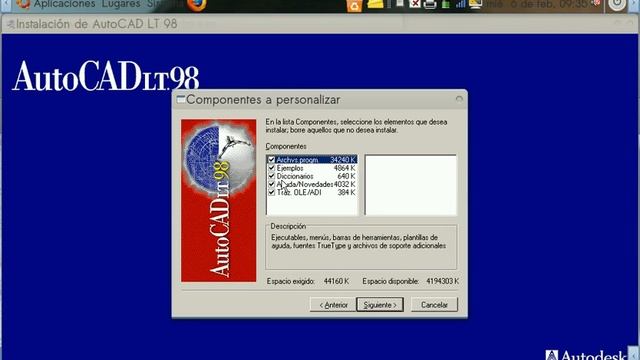Click the dialog's round title bar button

[459, 100]
